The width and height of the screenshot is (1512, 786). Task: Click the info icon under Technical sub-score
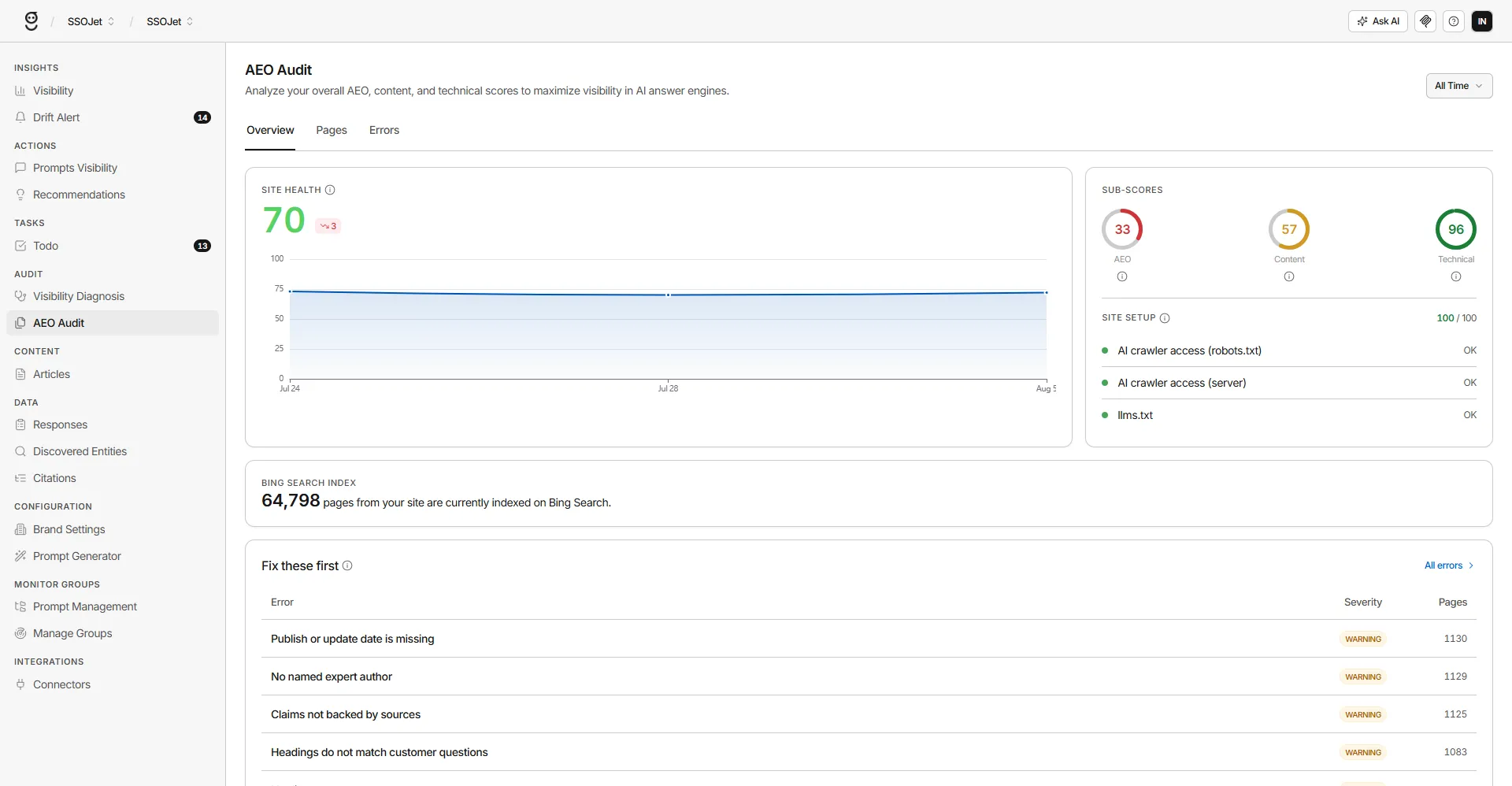pos(1456,276)
